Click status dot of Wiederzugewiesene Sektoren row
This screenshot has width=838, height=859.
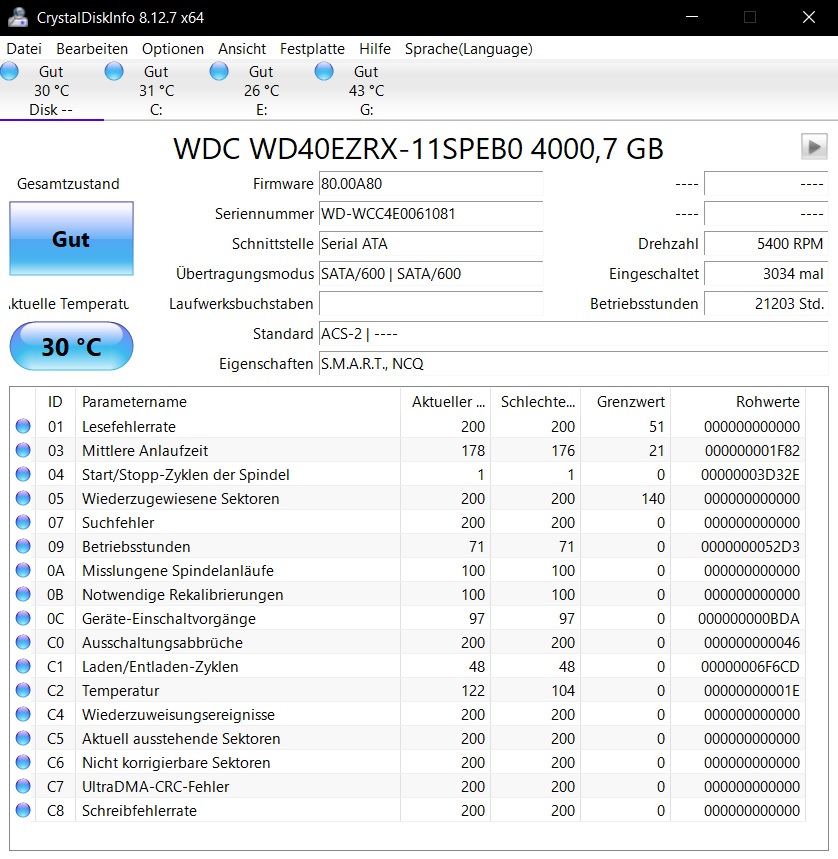click(23, 498)
